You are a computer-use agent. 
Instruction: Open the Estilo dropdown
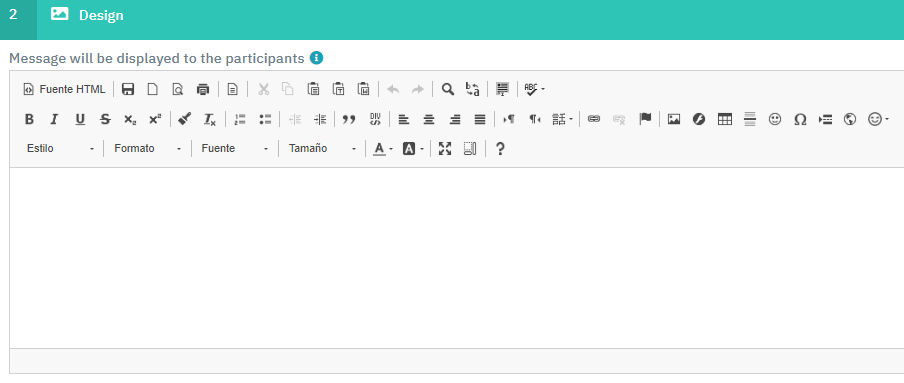point(61,149)
